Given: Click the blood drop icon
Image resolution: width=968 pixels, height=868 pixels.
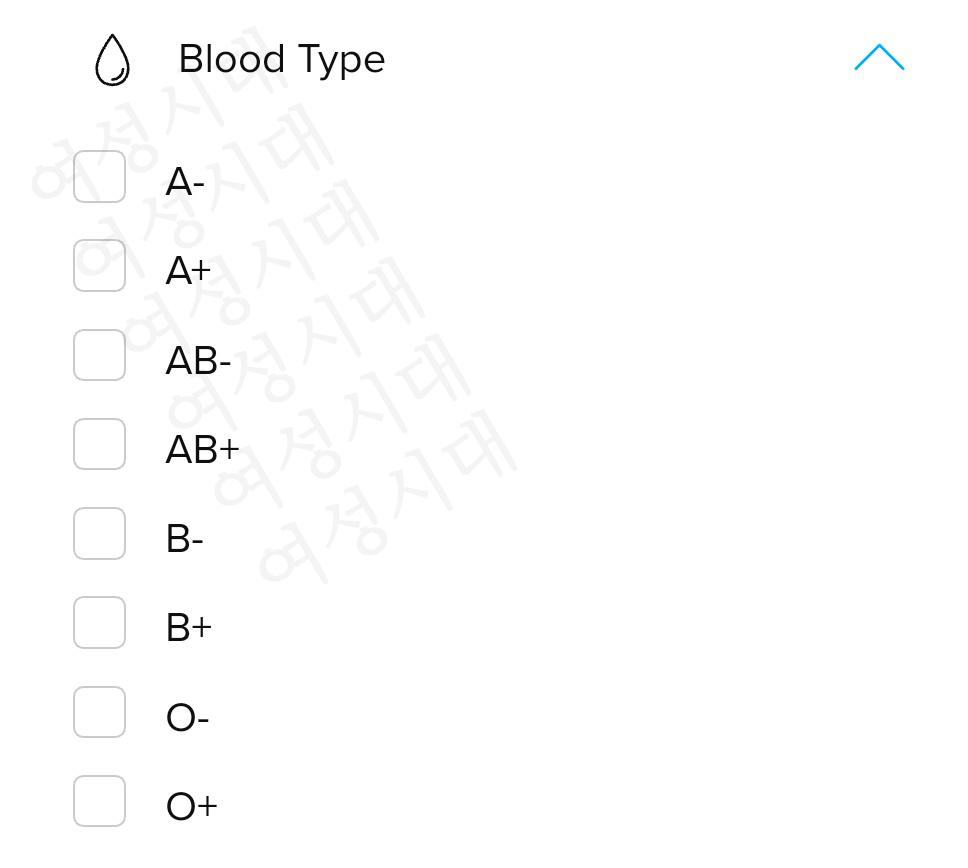Looking at the screenshot, I should [112, 61].
